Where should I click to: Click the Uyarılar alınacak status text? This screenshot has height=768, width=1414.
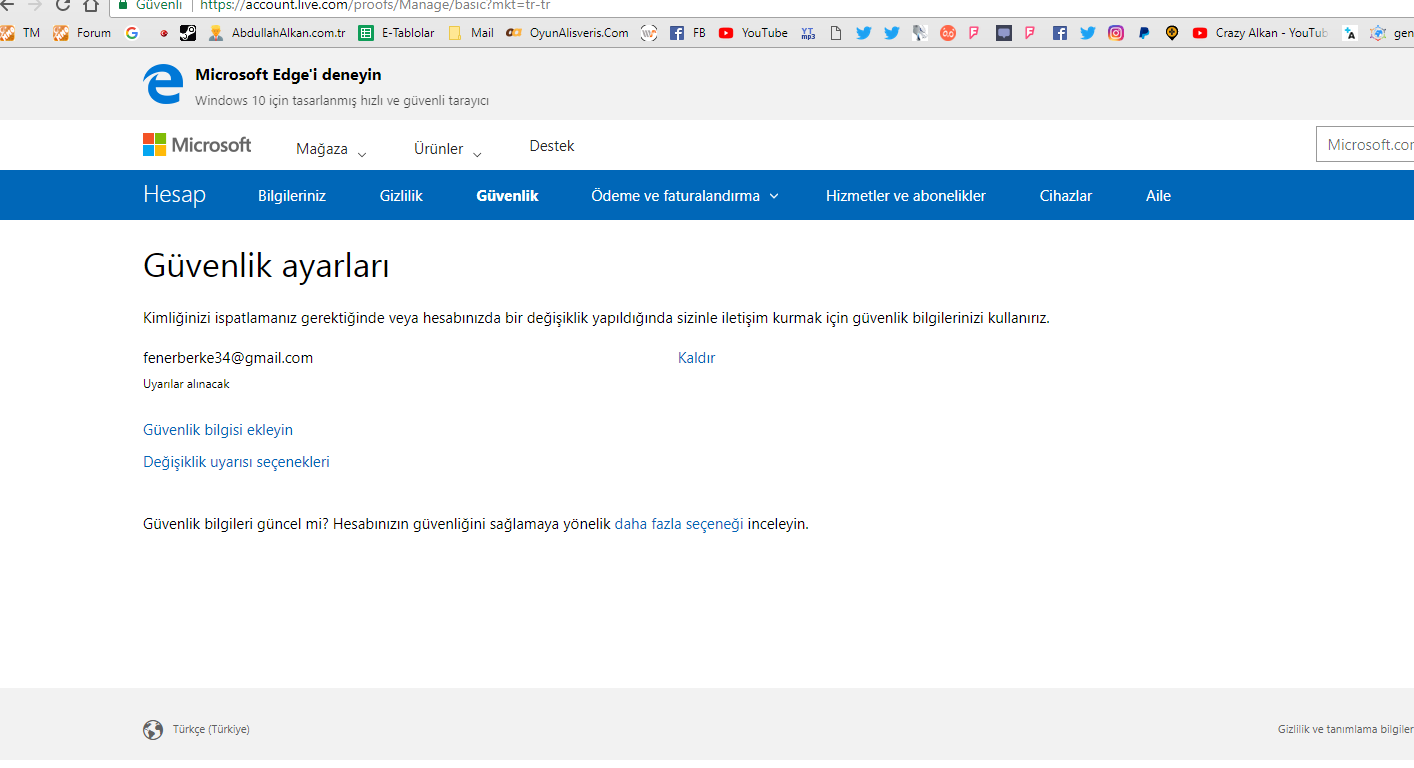pos(186,384)
